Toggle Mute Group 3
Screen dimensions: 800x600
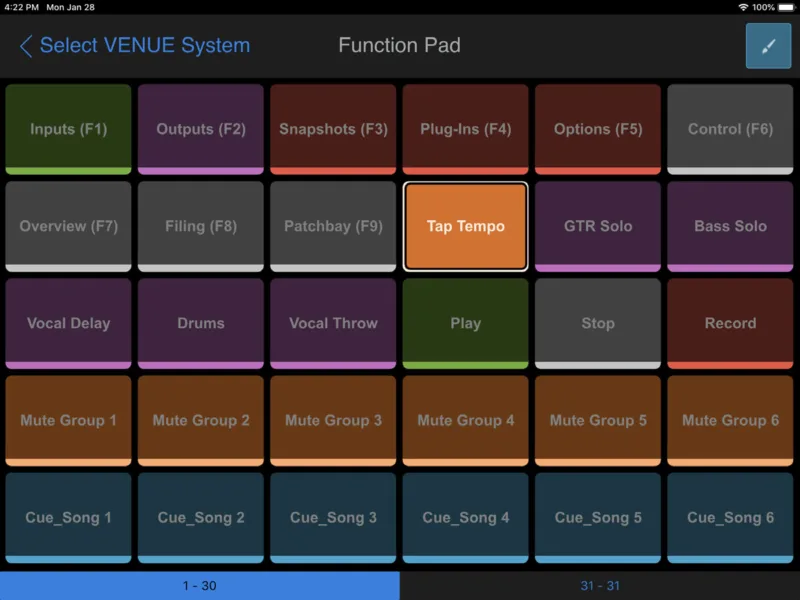point(333,420)
